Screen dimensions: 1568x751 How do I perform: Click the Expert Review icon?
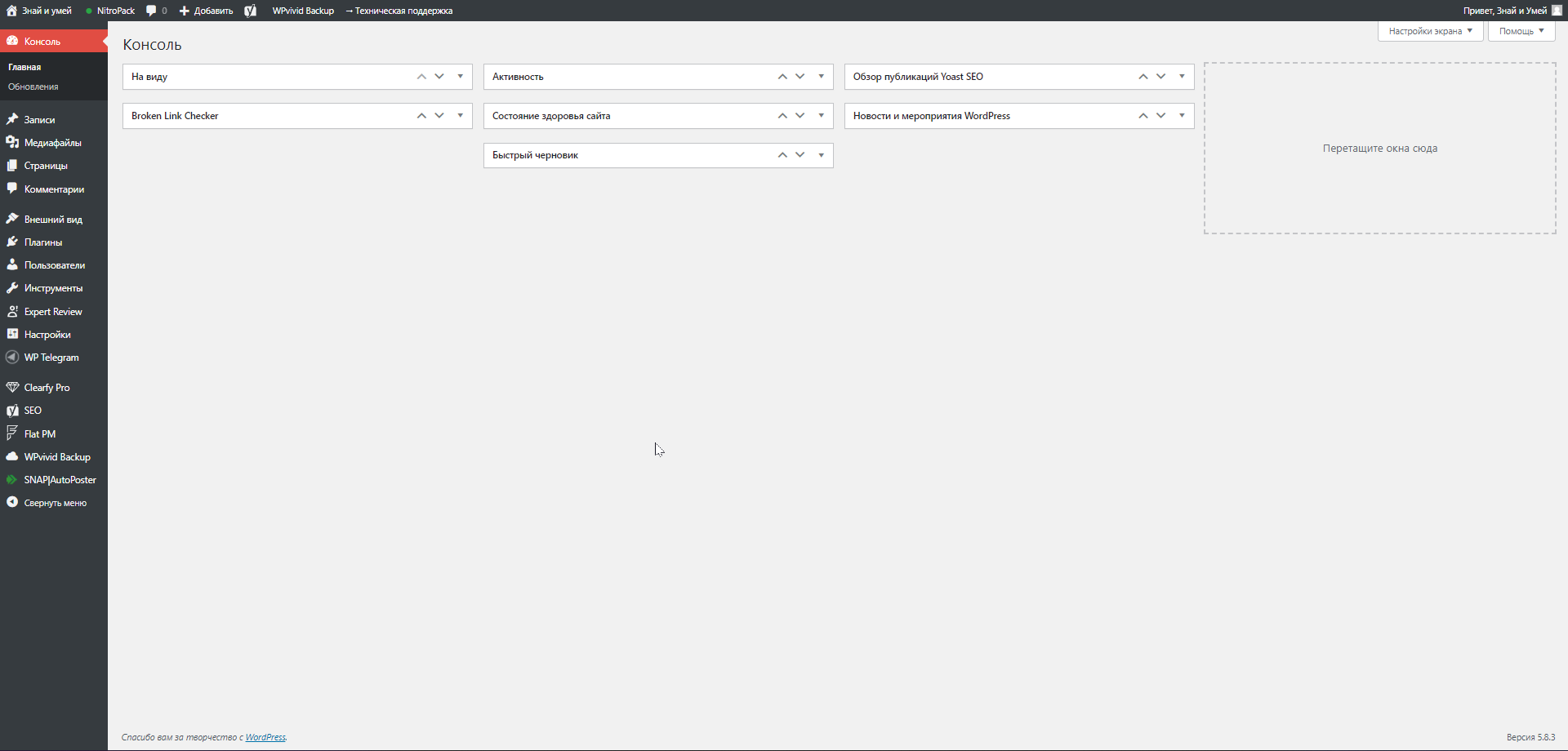pyautogui.click(x=12, y=311)
